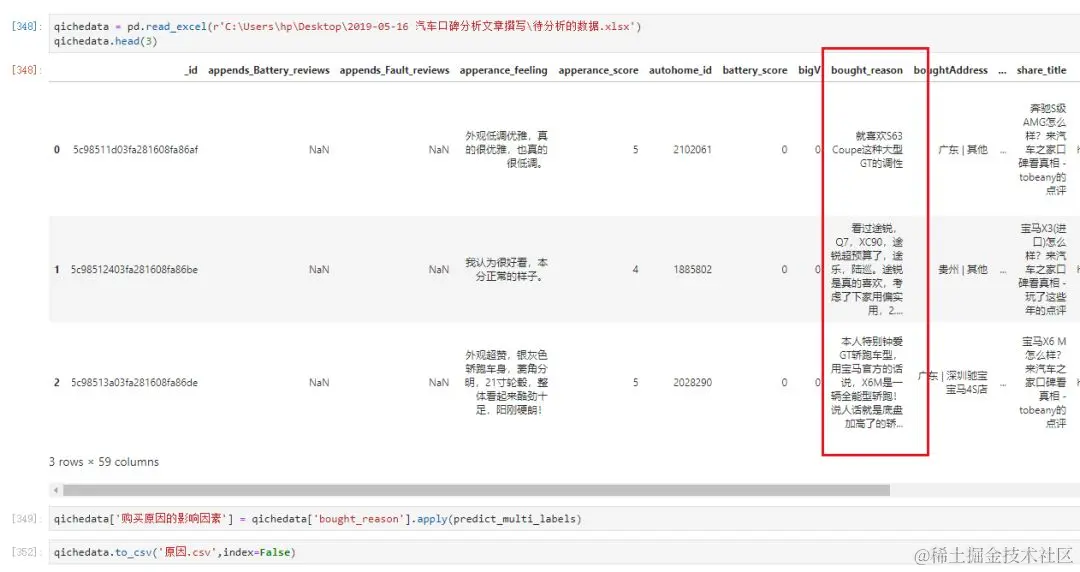Click the share_title column header
The height and width of the screenshot is (572, 1080).
pos(1041,70)
